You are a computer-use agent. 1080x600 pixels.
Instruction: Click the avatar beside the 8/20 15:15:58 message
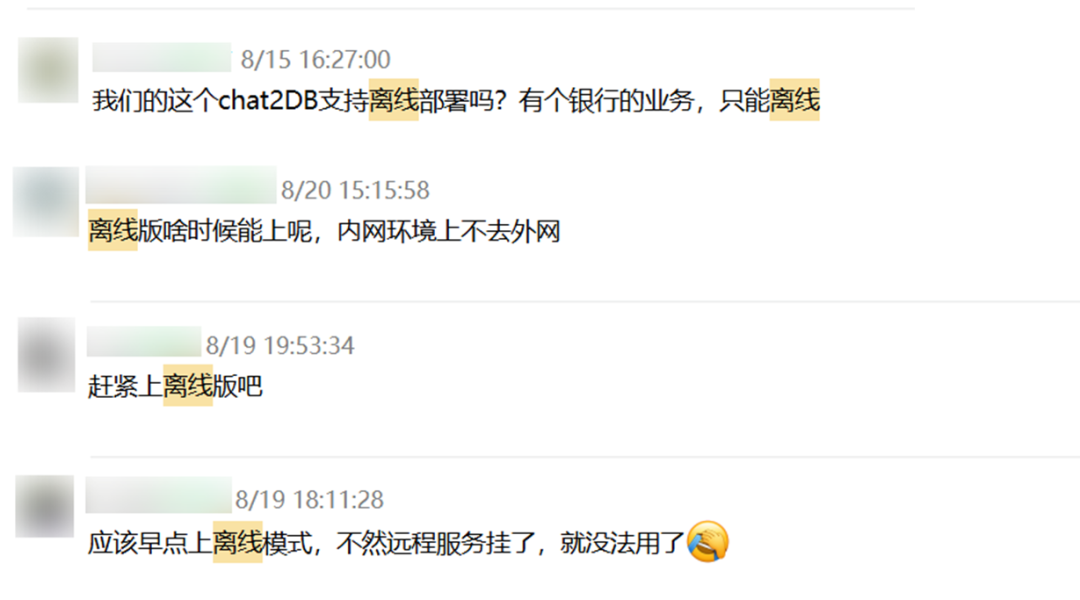[x=46, y=201]
